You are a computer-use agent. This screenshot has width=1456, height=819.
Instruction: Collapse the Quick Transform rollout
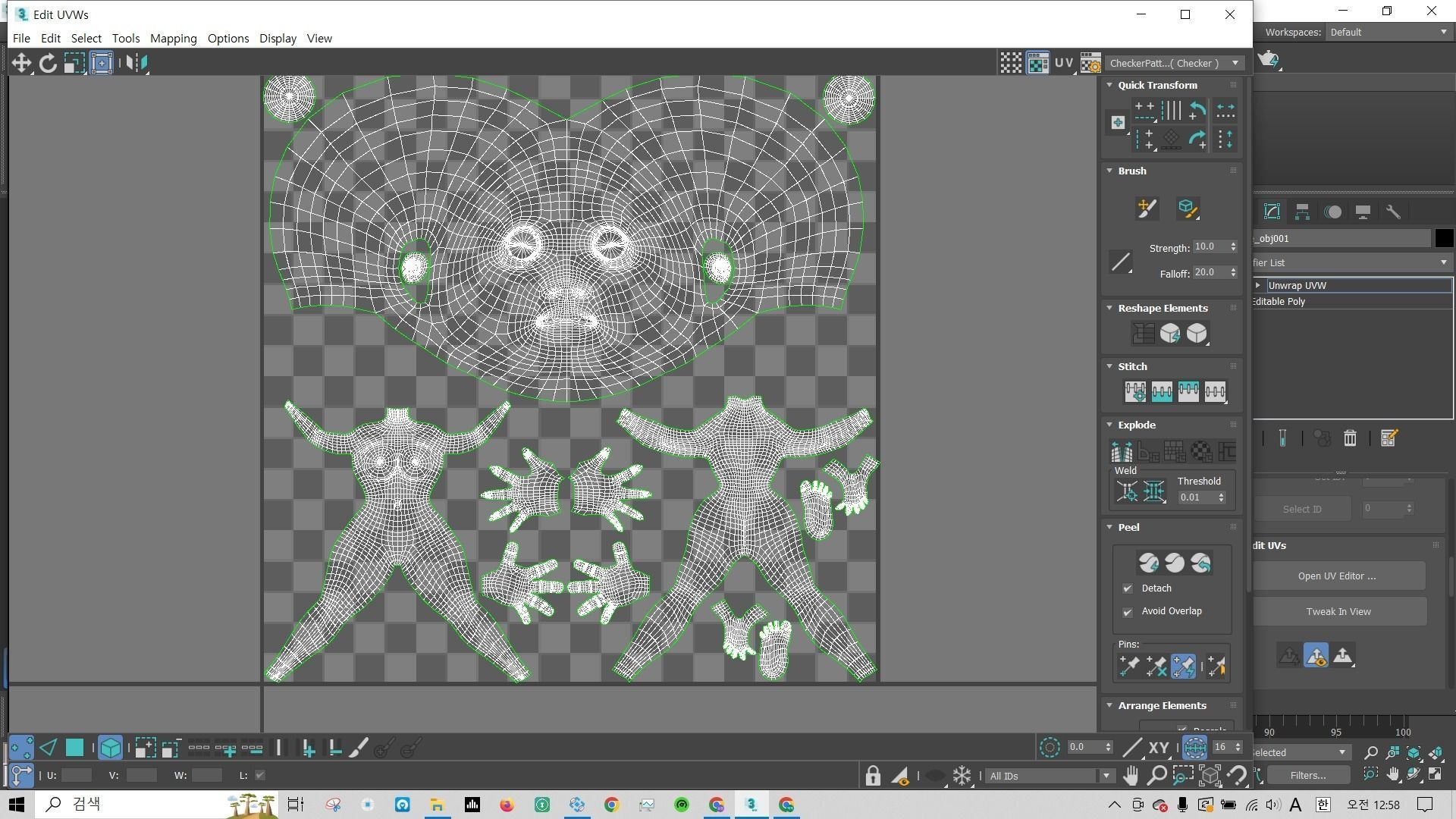[1110, 85]
